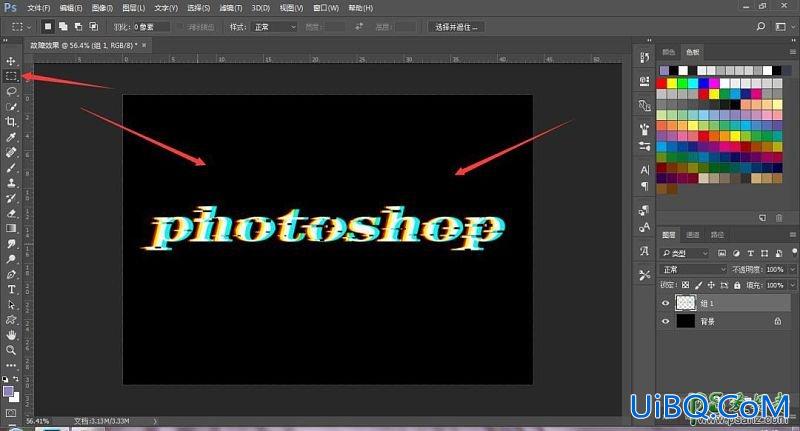Switch to the 颜色 color tab
The width and height of the screenshot is (800, 431).
tap(668, 52)
